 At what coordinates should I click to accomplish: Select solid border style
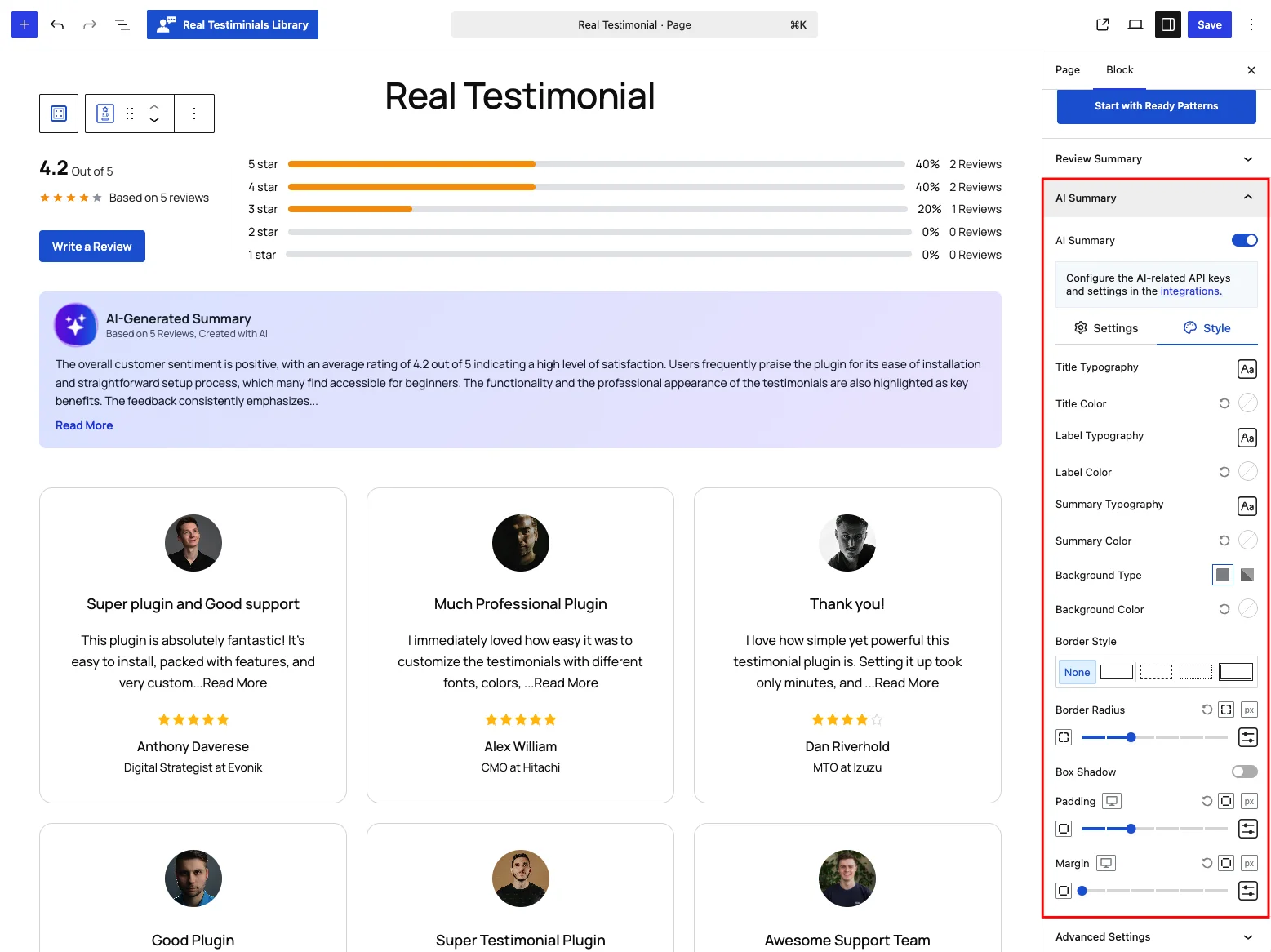point(1117,672)
